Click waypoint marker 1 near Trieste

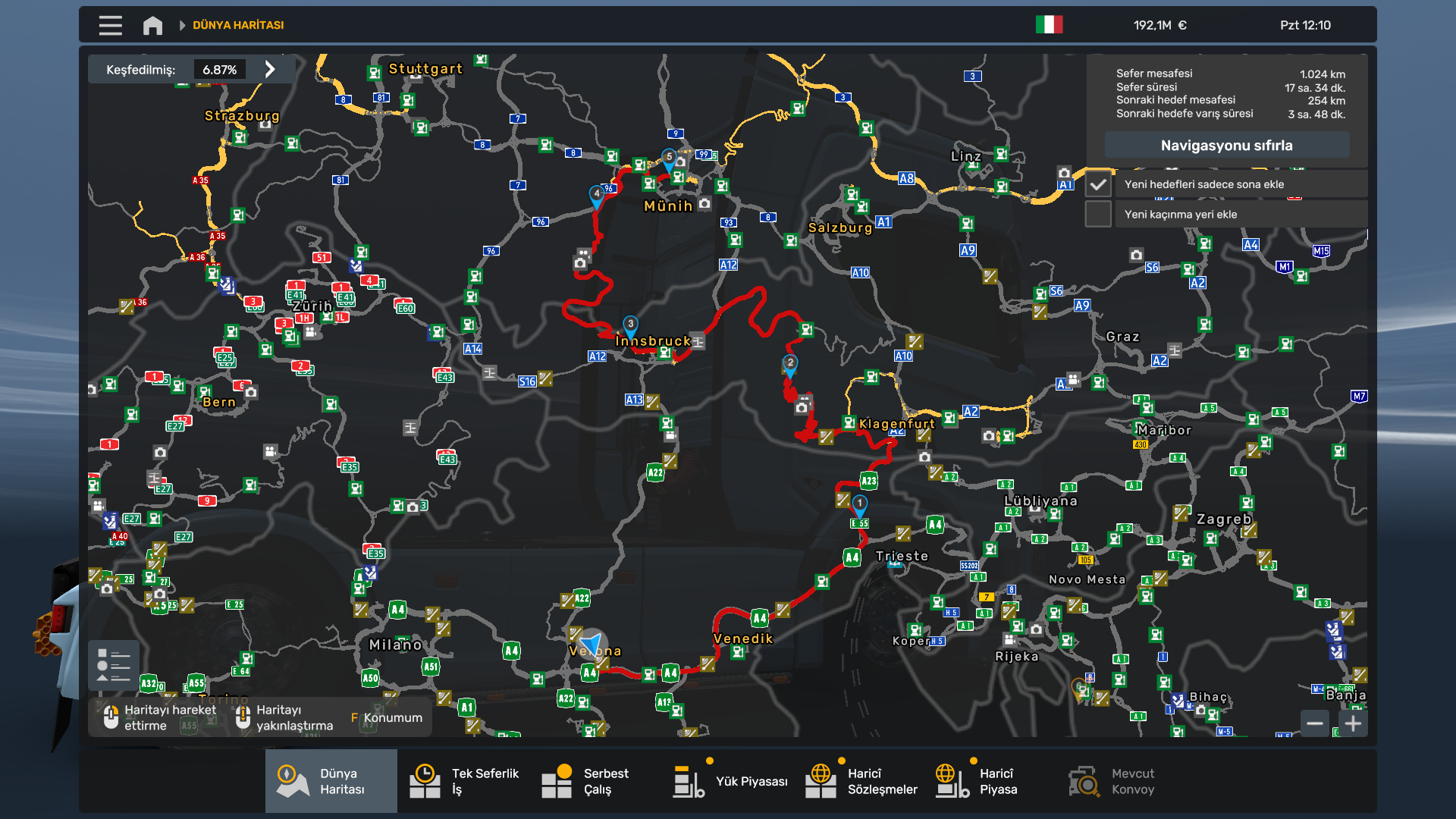coord(859,504)
